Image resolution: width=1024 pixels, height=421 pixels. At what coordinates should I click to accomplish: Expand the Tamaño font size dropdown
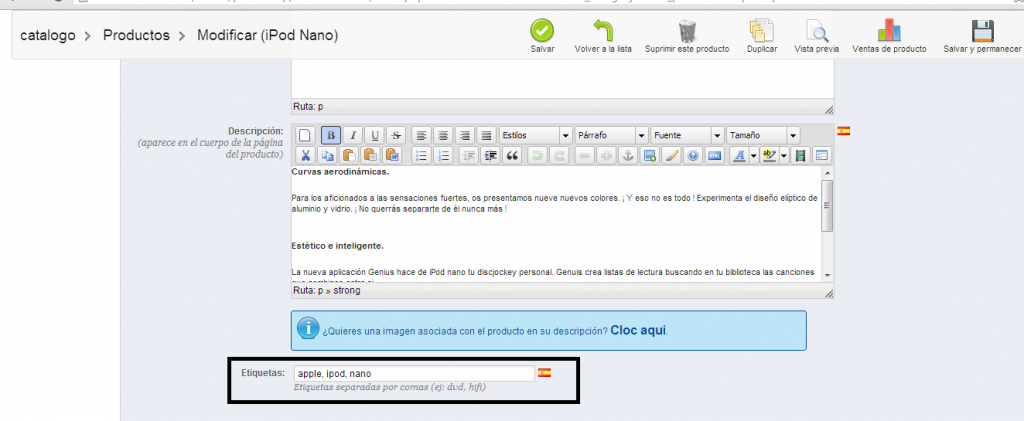(762, 135)
